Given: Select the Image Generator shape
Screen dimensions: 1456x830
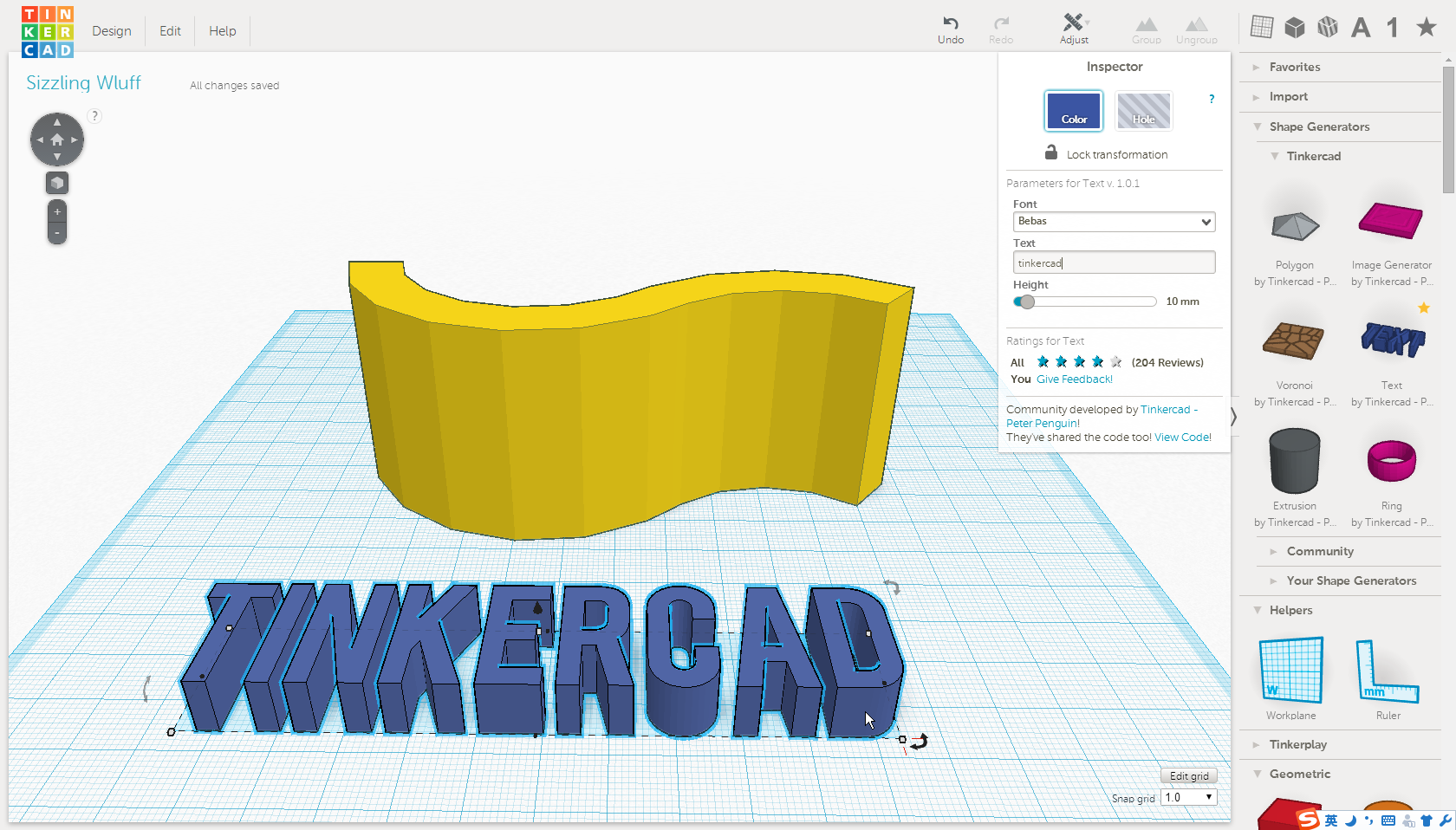Looking at the screenshot, I should 1390,219.
